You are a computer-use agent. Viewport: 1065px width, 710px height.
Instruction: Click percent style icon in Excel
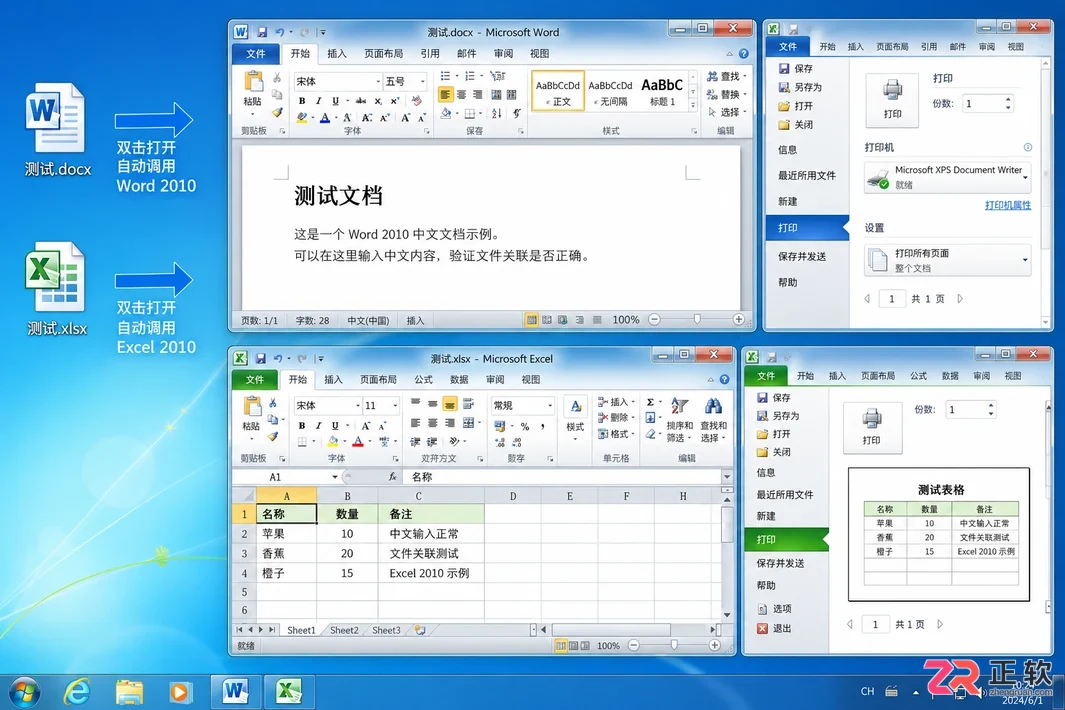[524, 426]
